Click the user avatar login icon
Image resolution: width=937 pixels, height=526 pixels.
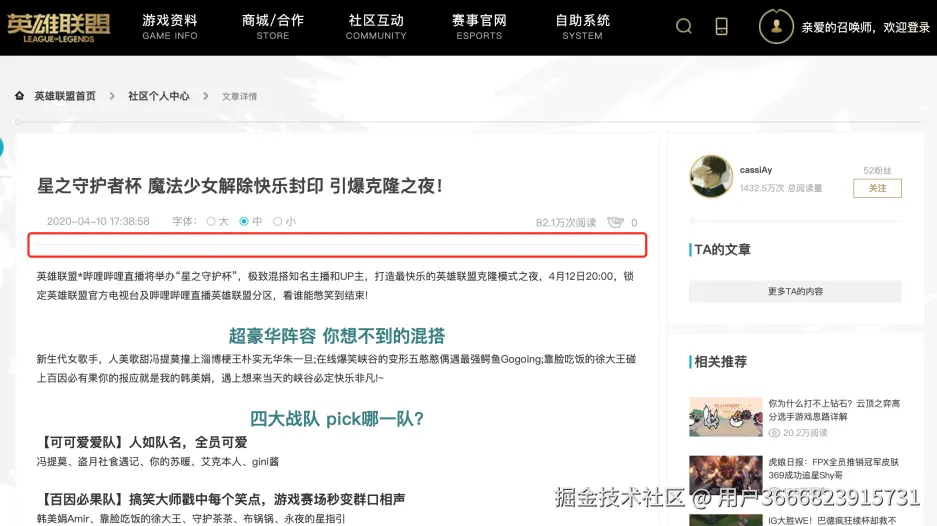pos(776,26)
